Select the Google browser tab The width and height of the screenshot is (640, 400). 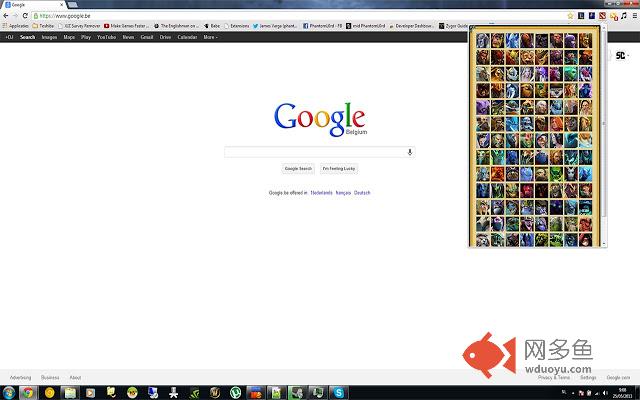click(34, 5)
